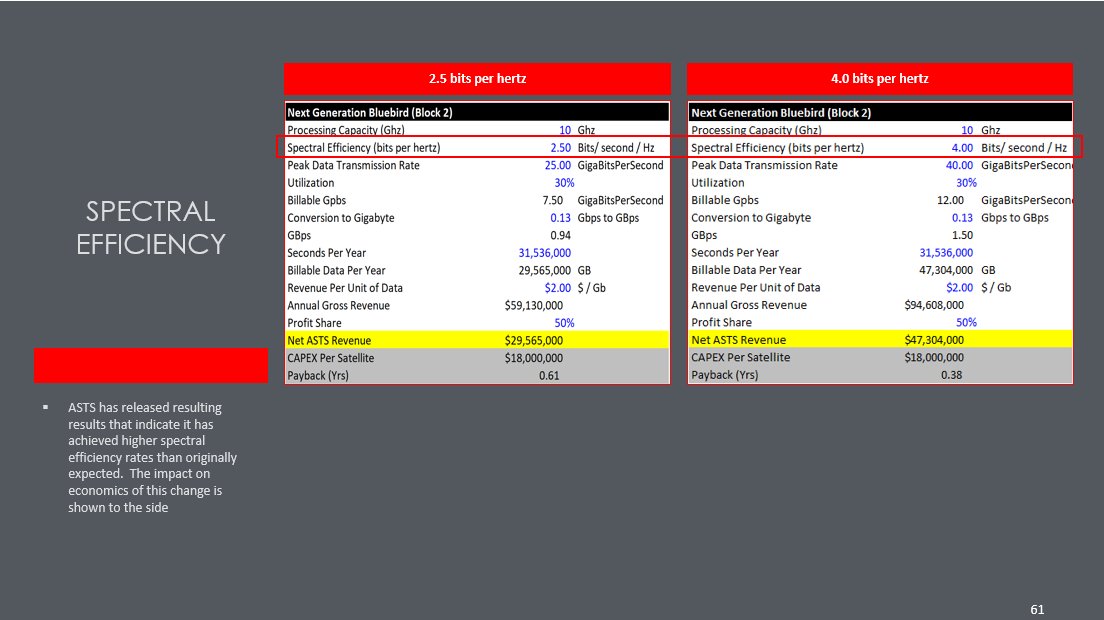Click the 50% profit share in 4.0 table
The height and width of the screenshot is (620, 1104).
pos(966,322)
